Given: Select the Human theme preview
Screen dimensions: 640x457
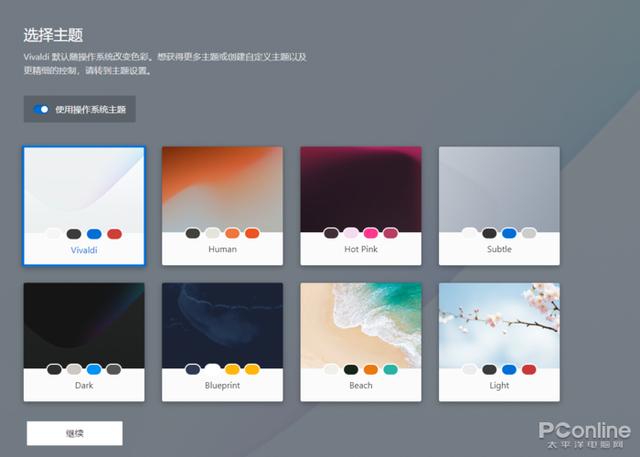Looking at the screenshot, I should click(222, 189).
